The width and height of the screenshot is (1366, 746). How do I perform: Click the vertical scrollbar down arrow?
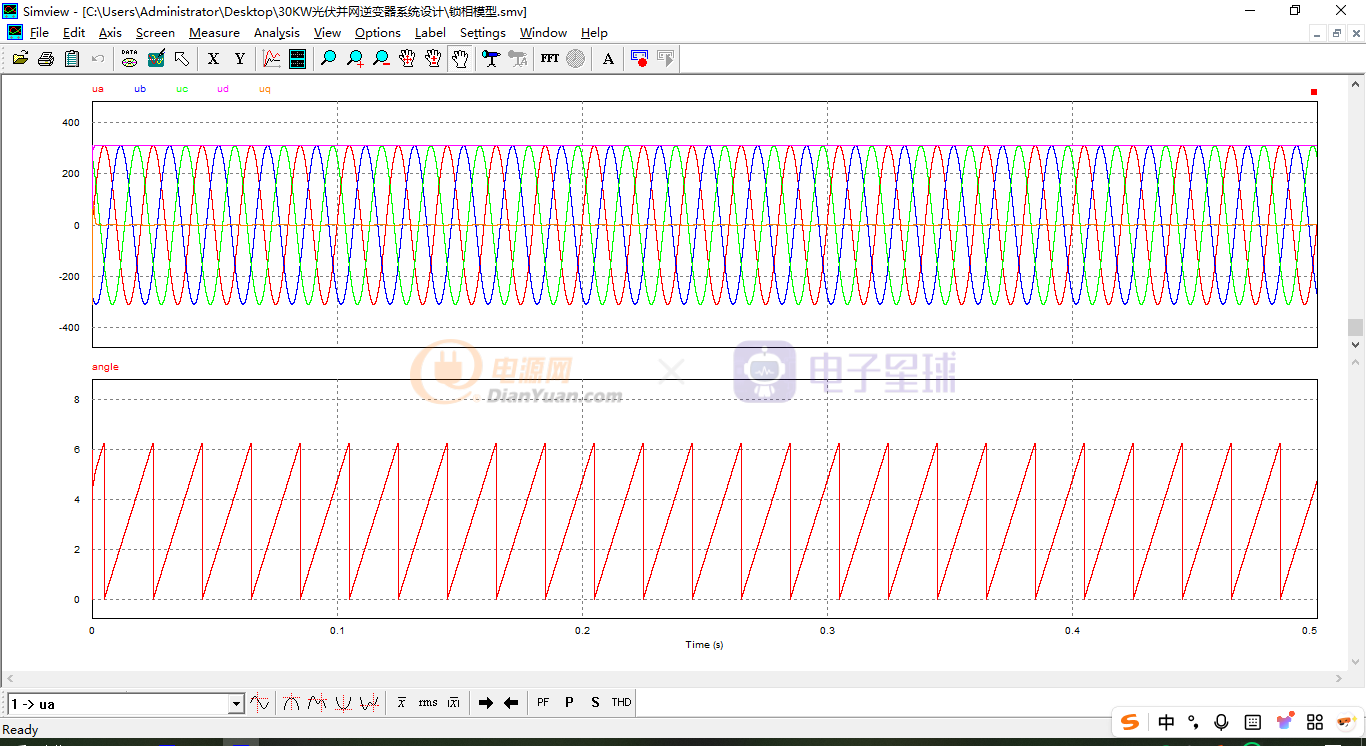pos(1356,345)
